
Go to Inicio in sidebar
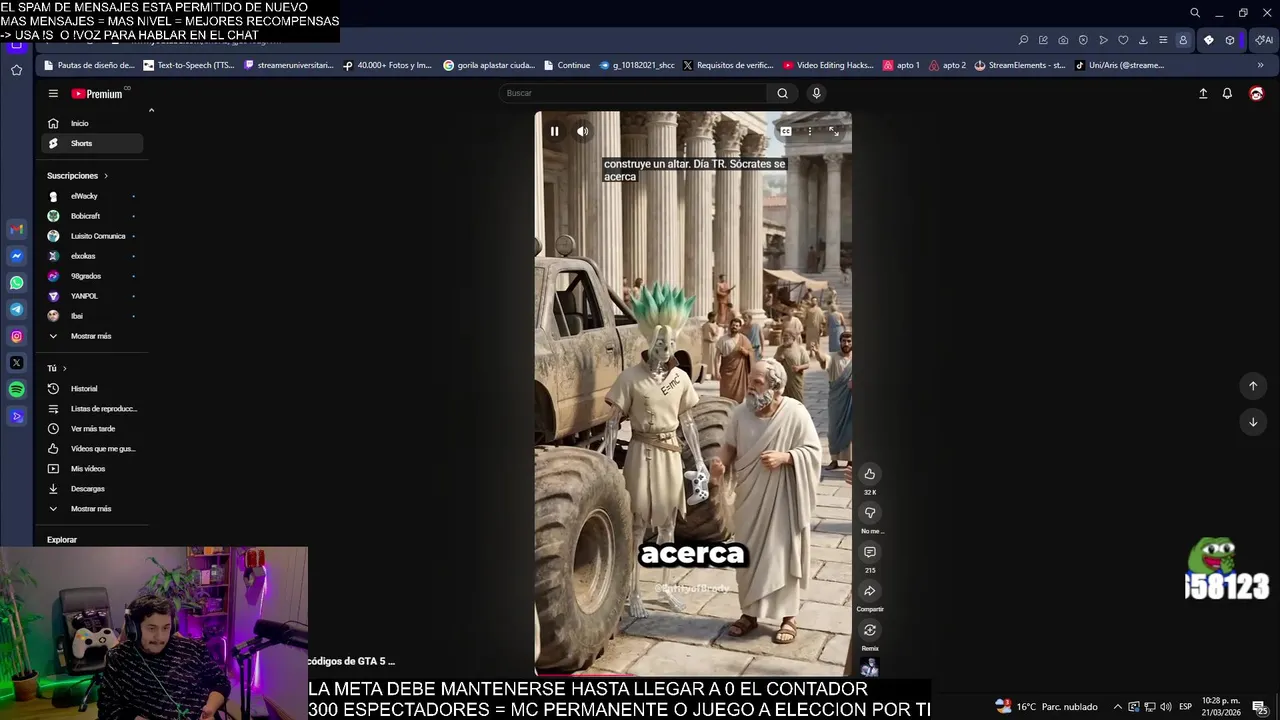pos(92,123)
